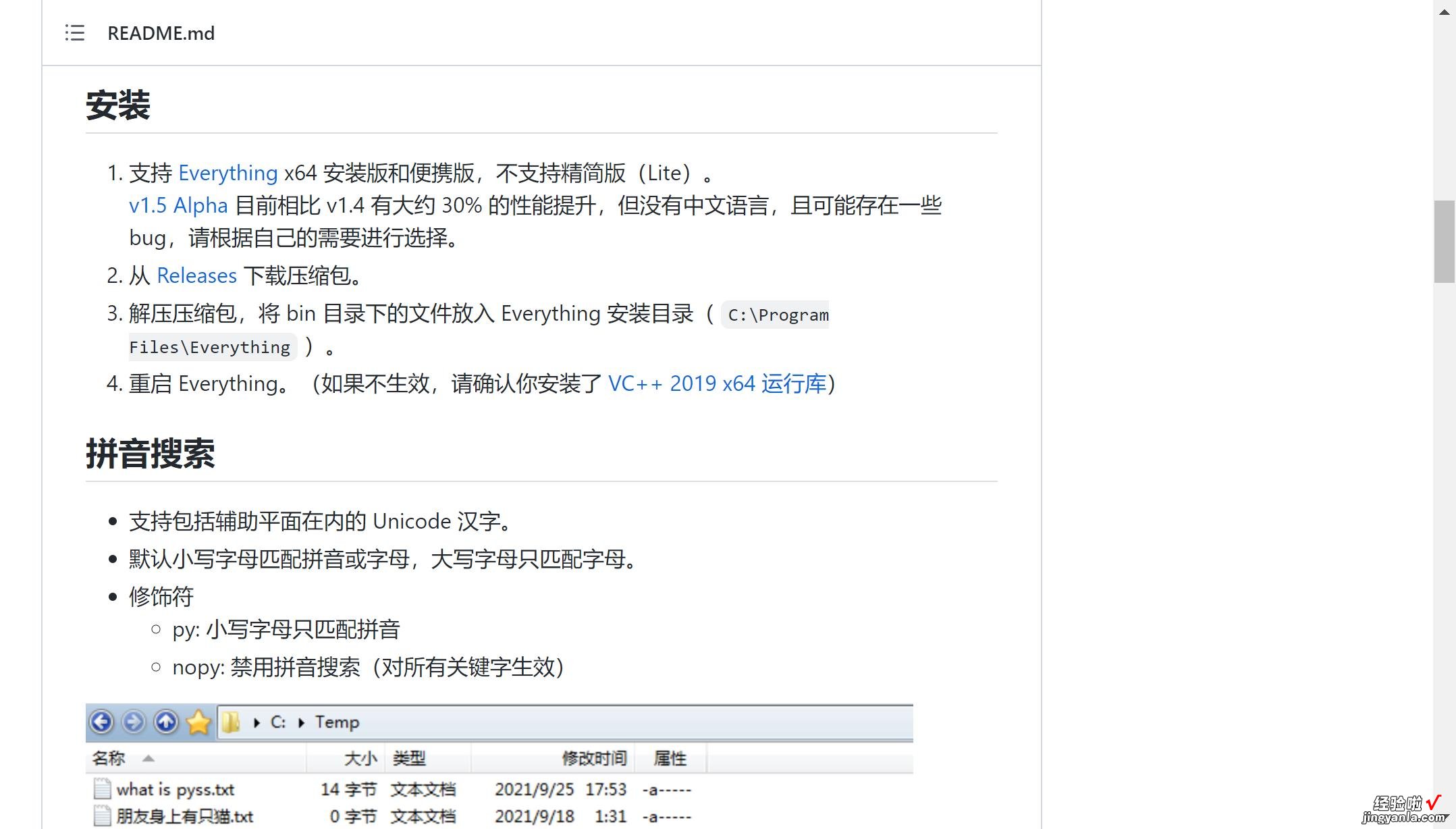Open the README table of contents icon

(74, 32)
